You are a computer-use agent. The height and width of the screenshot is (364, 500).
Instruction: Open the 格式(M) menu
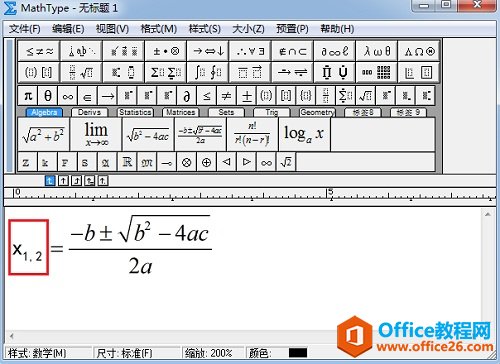(159, 29)
